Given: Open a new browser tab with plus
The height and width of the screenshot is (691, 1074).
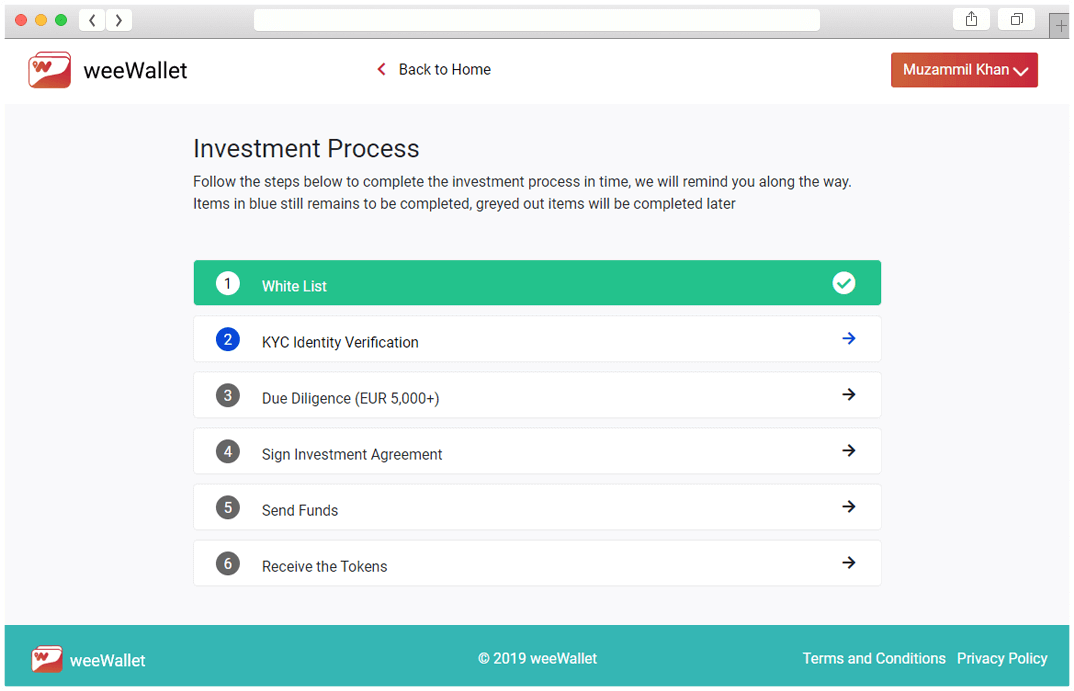Looking at the screenshot, I should pyautogui.click(x=1060, y=26).
